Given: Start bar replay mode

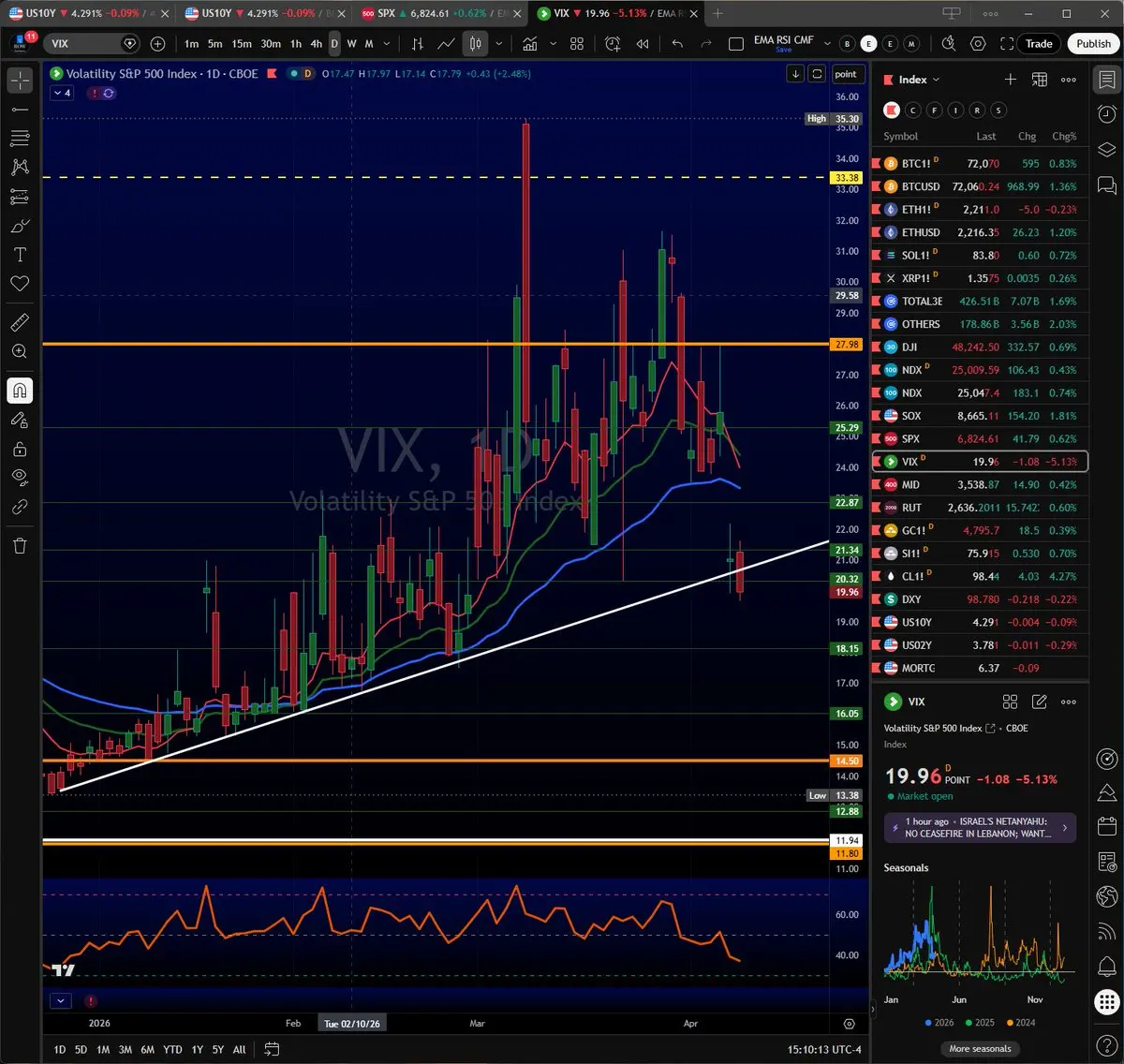Looking at the screenshot, I should (643, 43).
